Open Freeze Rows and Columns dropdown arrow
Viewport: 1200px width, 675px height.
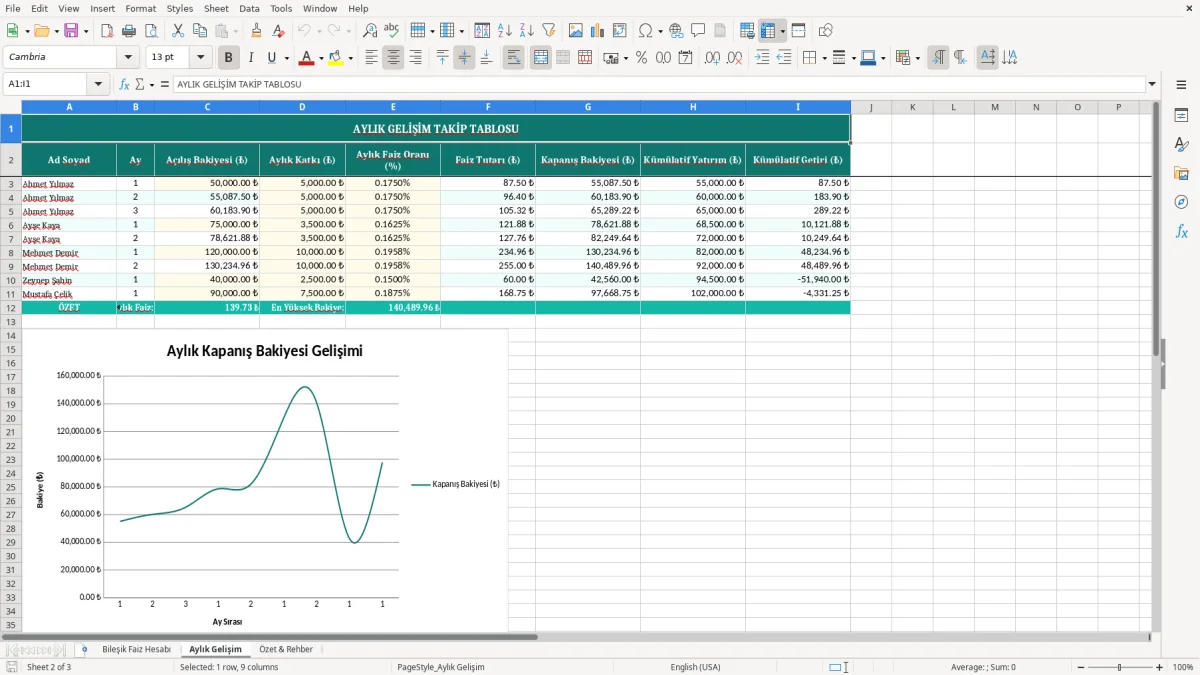(783, 31)
